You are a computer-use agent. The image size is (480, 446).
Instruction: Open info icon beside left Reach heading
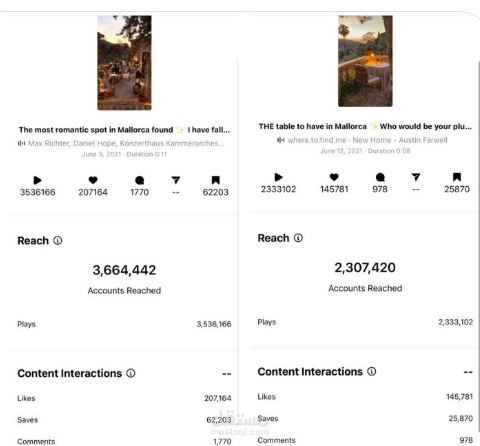58,241
